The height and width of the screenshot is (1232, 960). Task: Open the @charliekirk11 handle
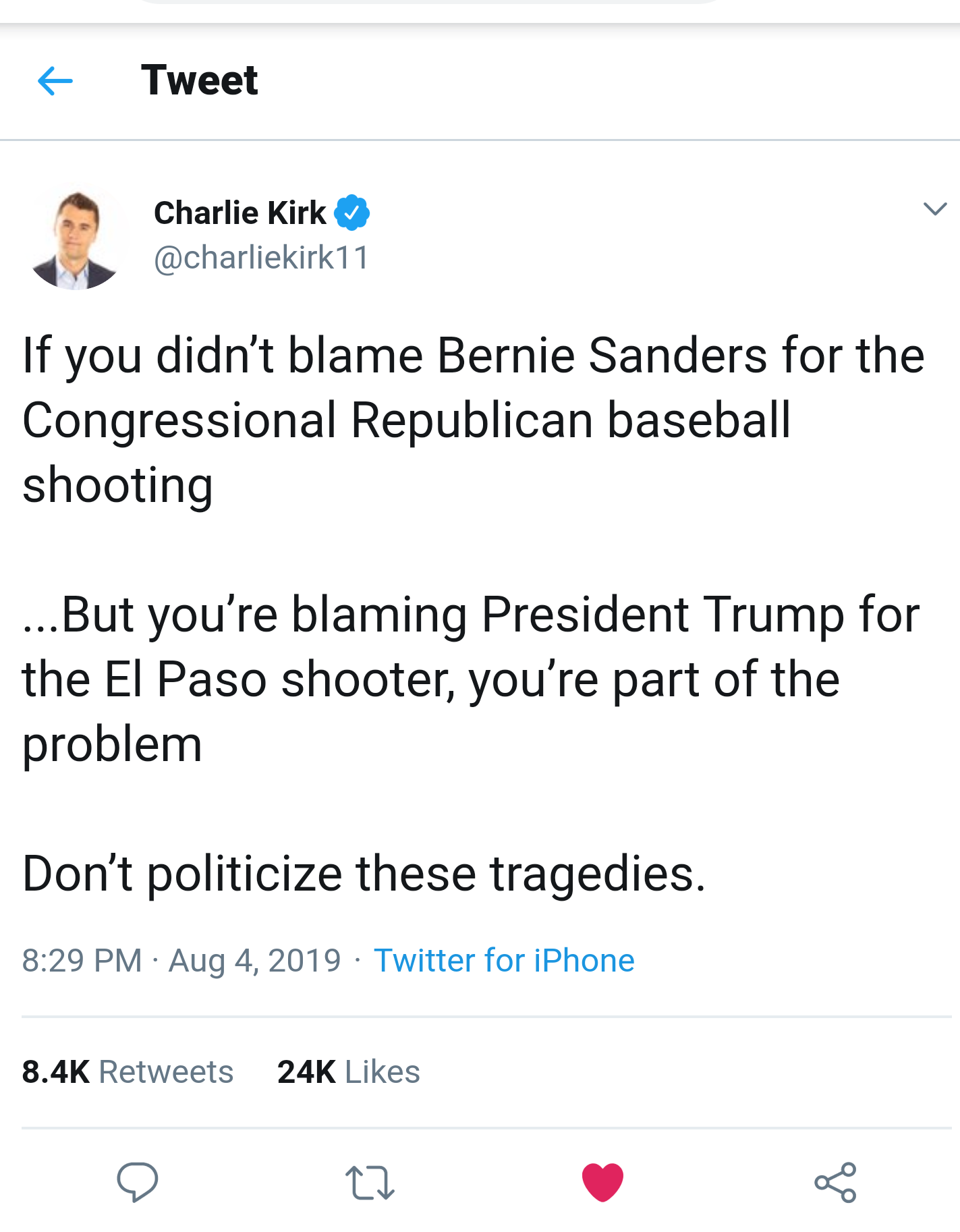pyautogui.click(x=262, y=258)
